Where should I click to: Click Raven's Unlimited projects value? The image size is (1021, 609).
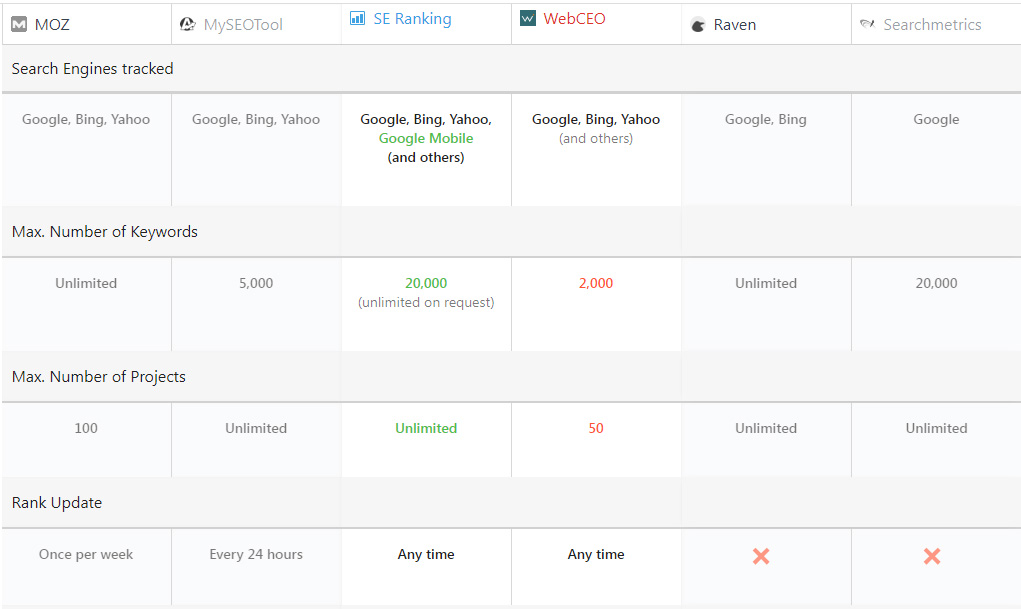(x=766, y=428)
